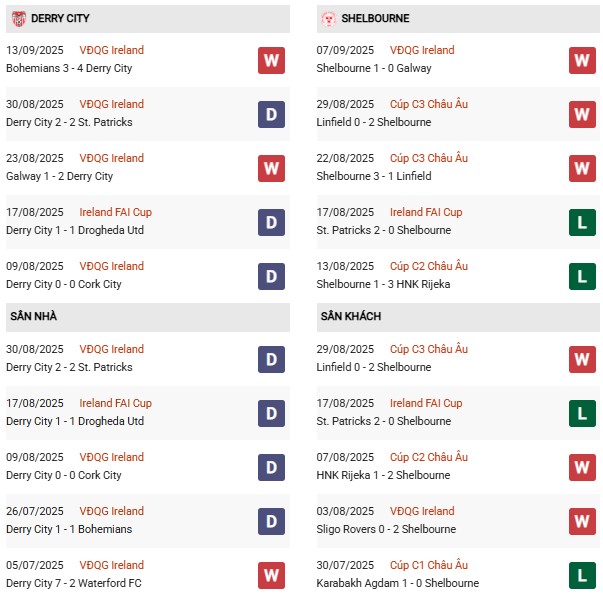
Task: Click L badge for Shelbourne 1-3 HNK Rijeka
Action: [582, 276]
